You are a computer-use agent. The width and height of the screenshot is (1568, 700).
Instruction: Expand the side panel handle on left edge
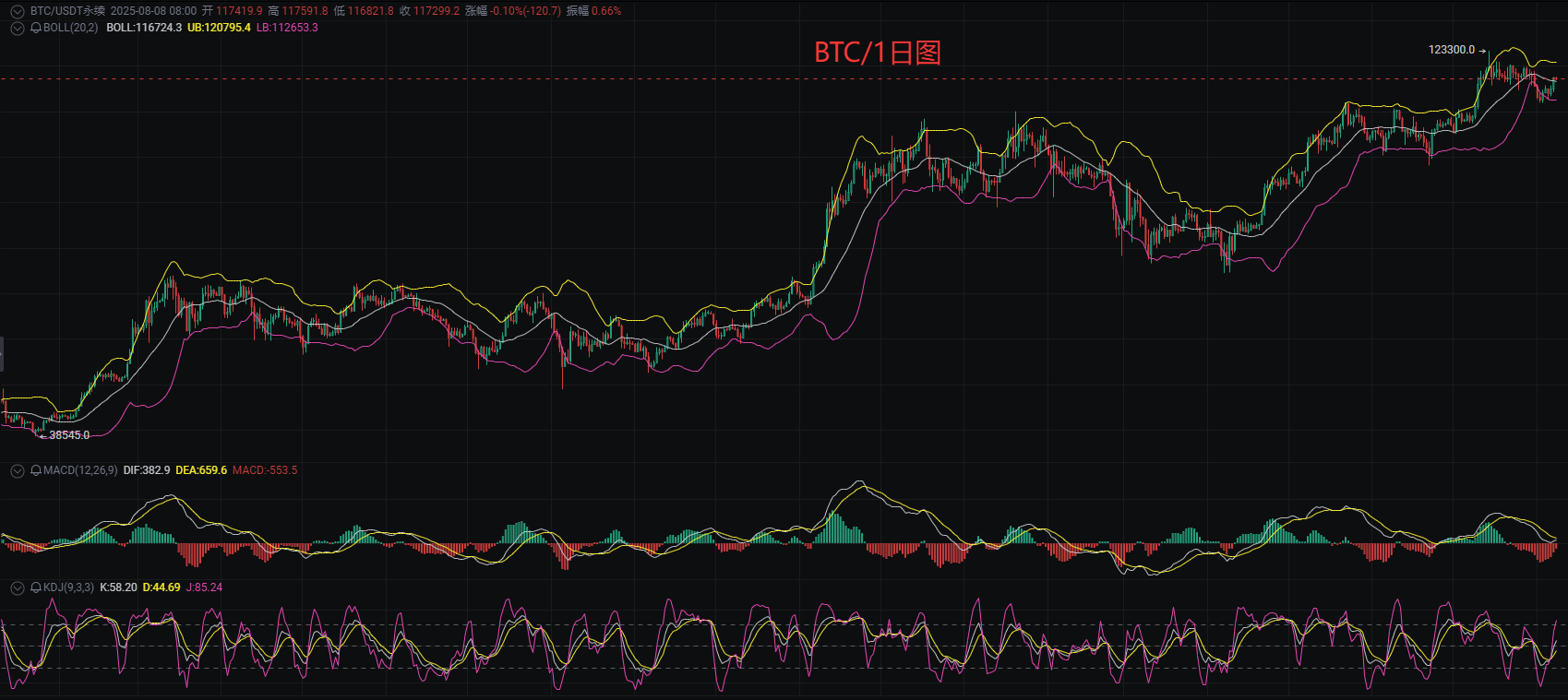(x=2, y=354)
